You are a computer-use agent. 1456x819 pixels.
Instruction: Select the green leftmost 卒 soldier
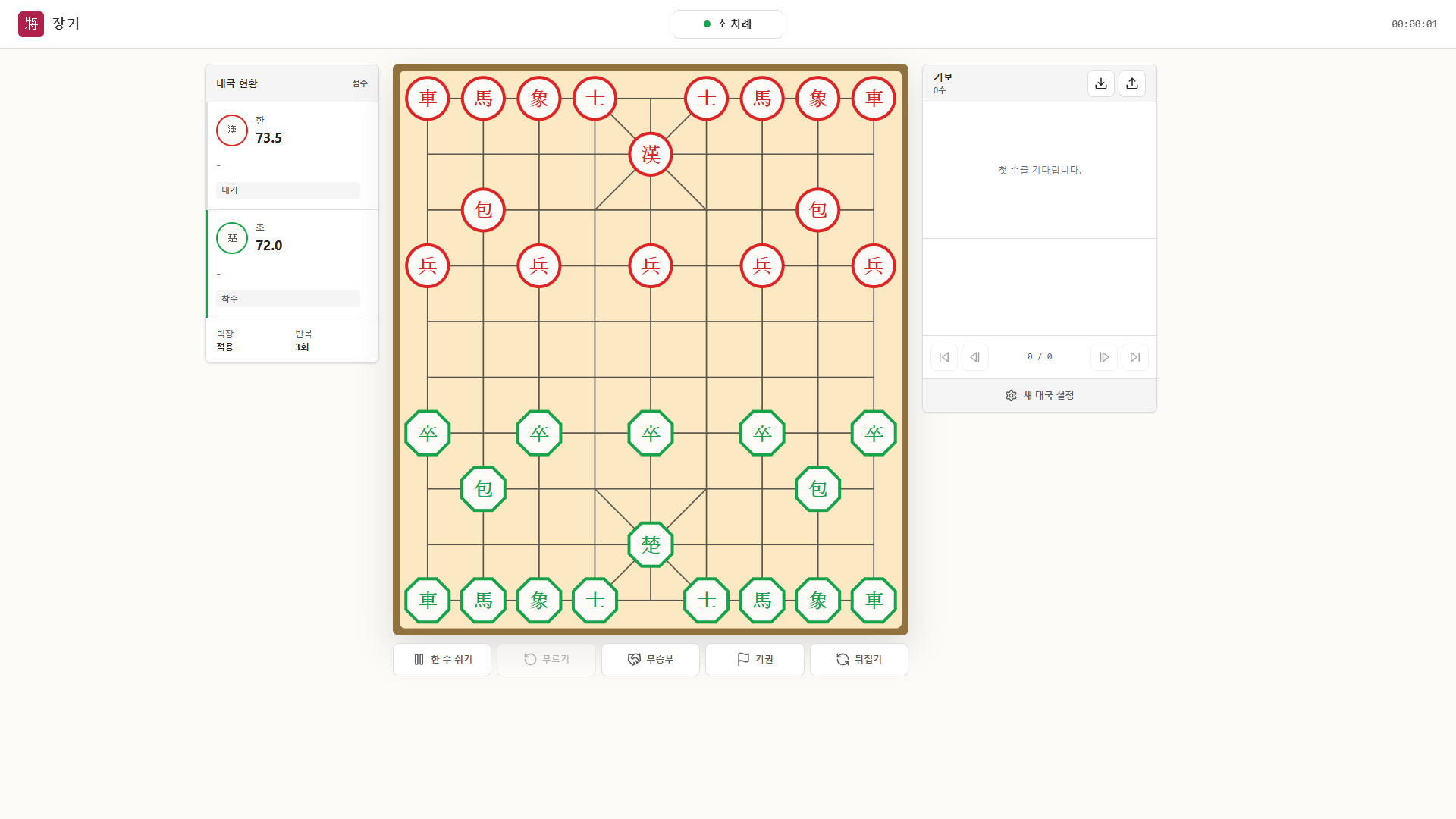tap(428, 433)
